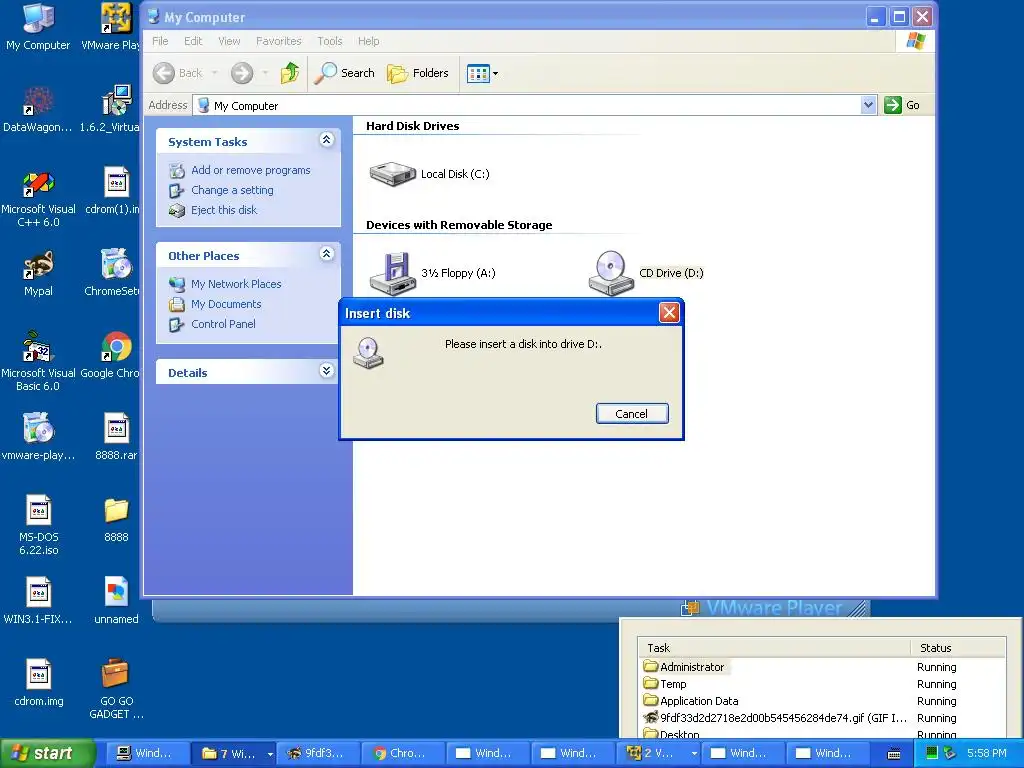Open the Views dropdown button
1024x768 pixels.
point(483,73)
